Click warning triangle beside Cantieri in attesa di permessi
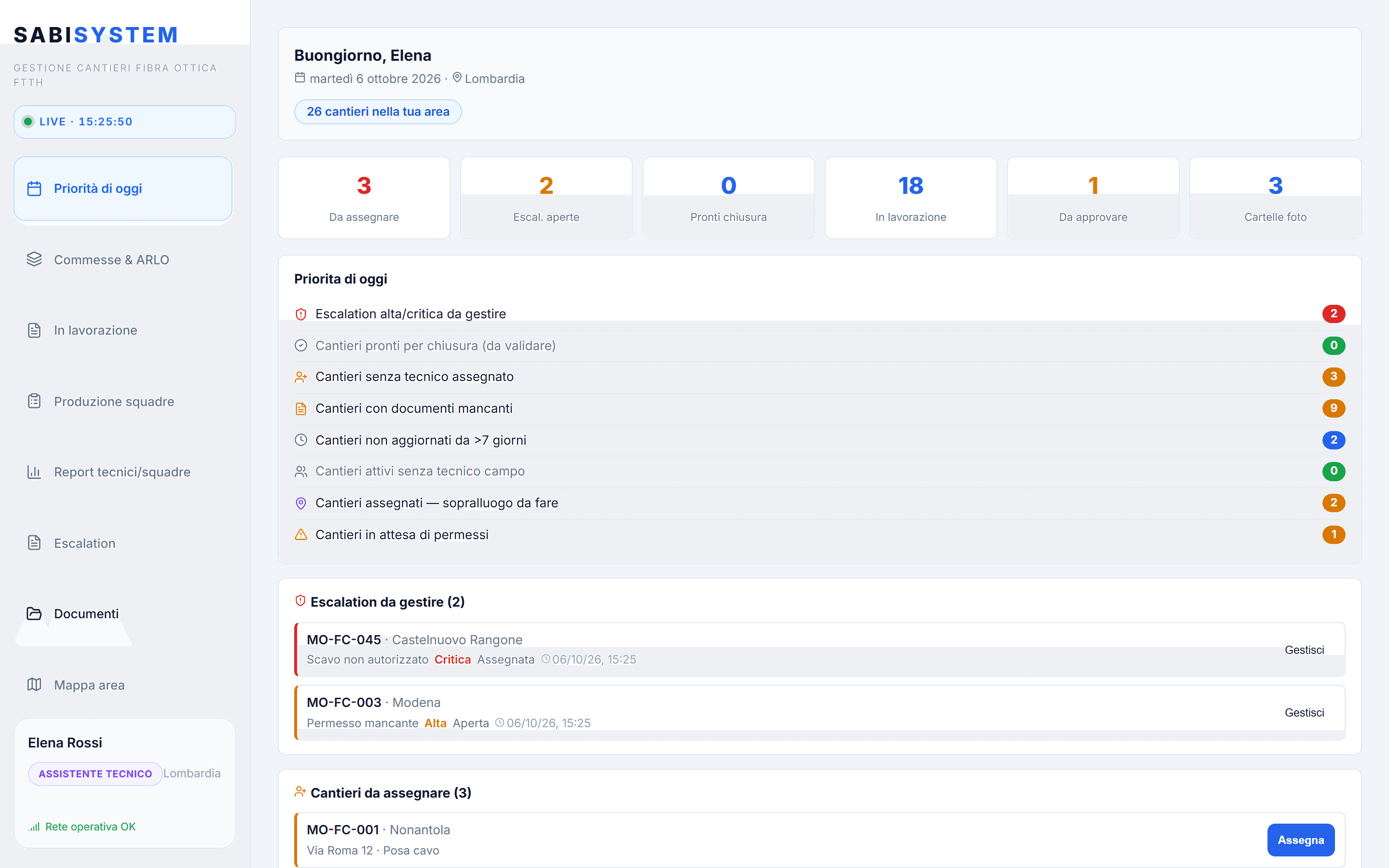The image size is (1389, 868). tap(301, 535)
